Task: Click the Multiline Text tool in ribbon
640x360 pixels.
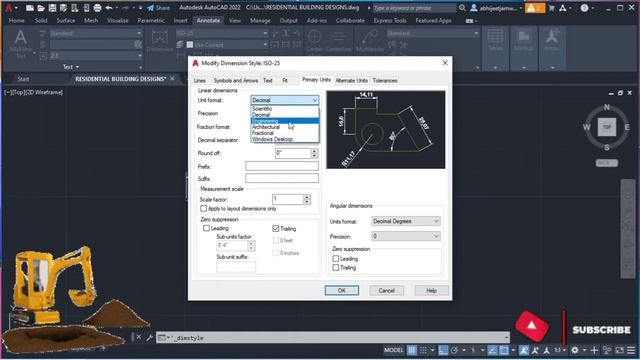Action: tap(20, 44)
